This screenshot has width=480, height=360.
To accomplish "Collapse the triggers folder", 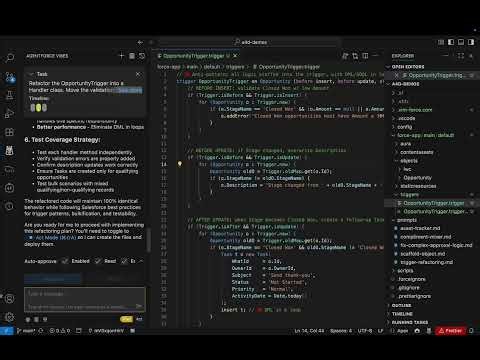I will click(x=410, y=195).
